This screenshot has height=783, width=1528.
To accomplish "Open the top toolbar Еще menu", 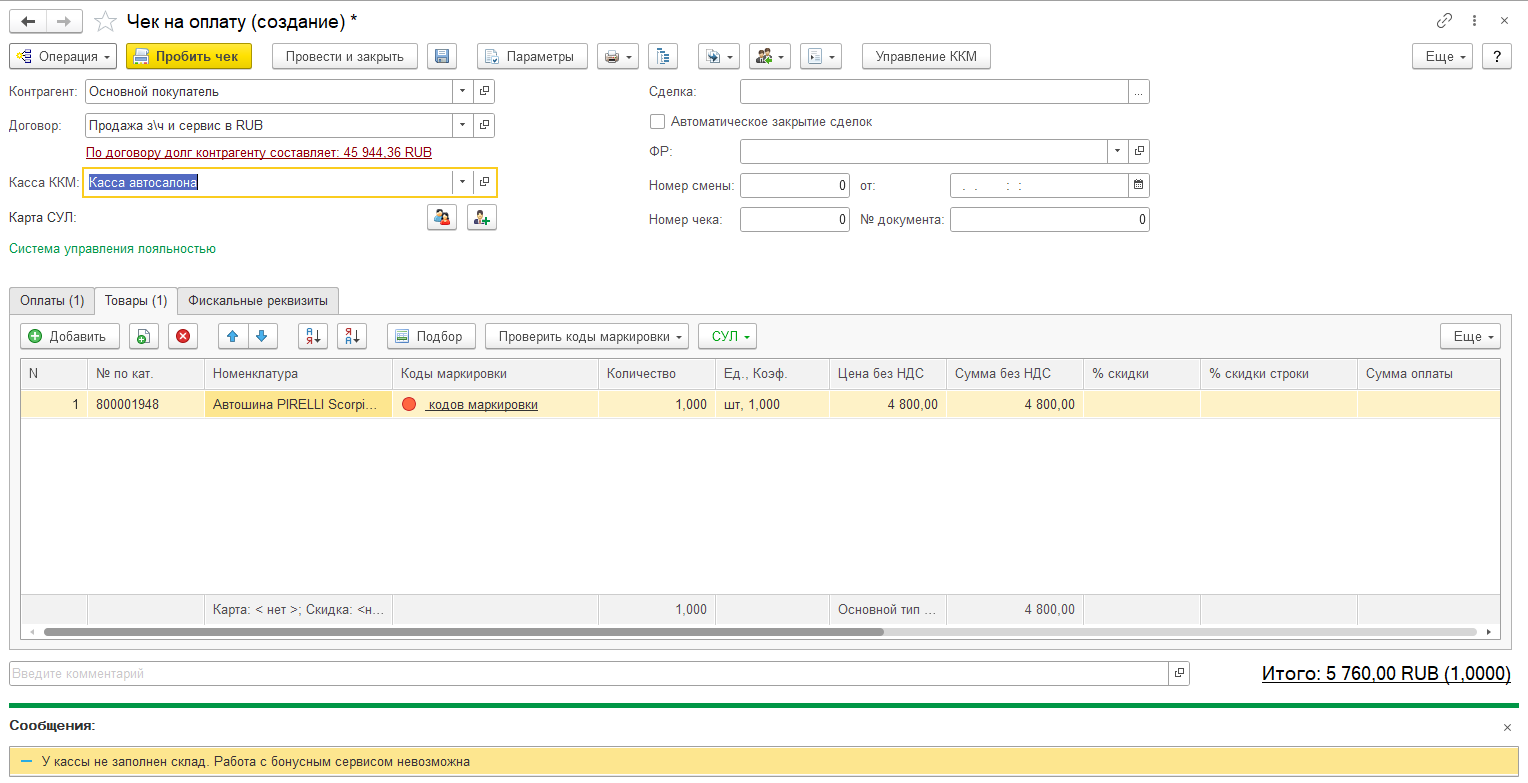I will (1443, 57).
